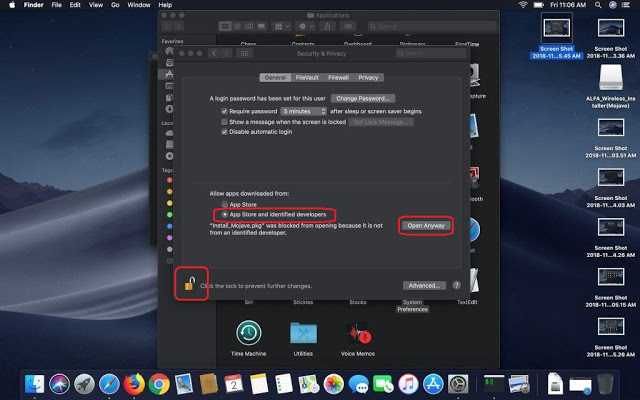Click the unlocked padlock icon
Screen dimensions: 640x400
(190, 284)
